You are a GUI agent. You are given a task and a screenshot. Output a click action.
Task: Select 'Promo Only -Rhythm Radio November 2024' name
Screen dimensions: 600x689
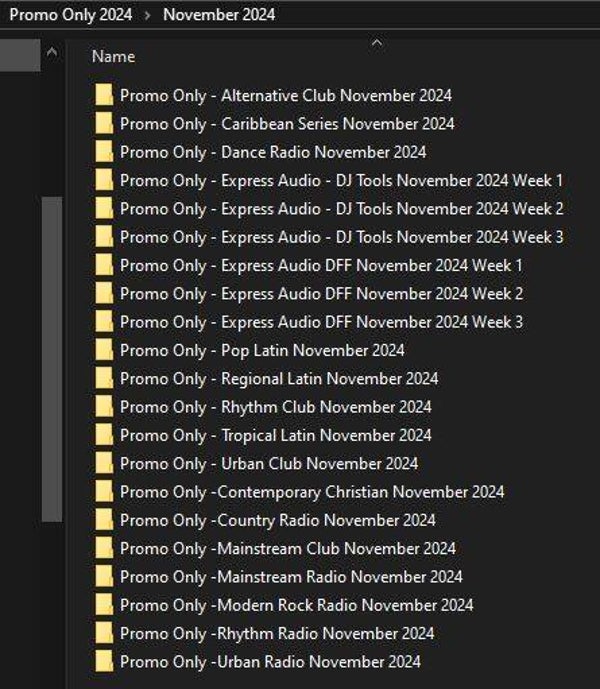[x=277, y=634]
